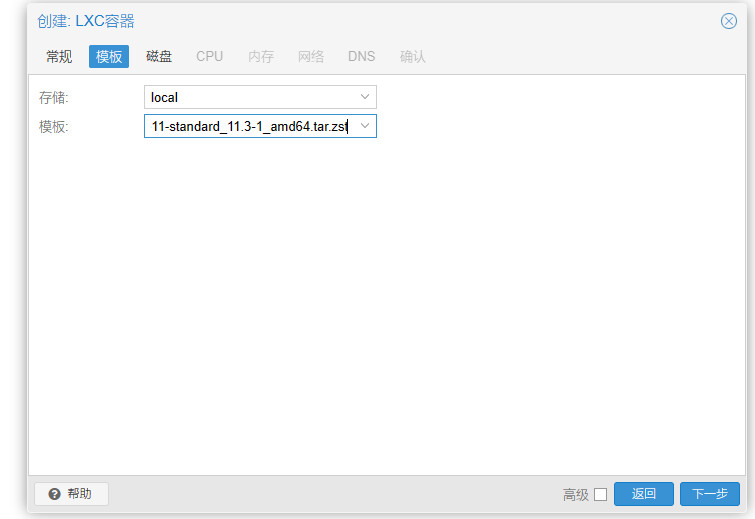Image resolution: width=755 pixels, height=519 pixels.
Task: Click the 返回 button
Action: click(x=644, y=494)
